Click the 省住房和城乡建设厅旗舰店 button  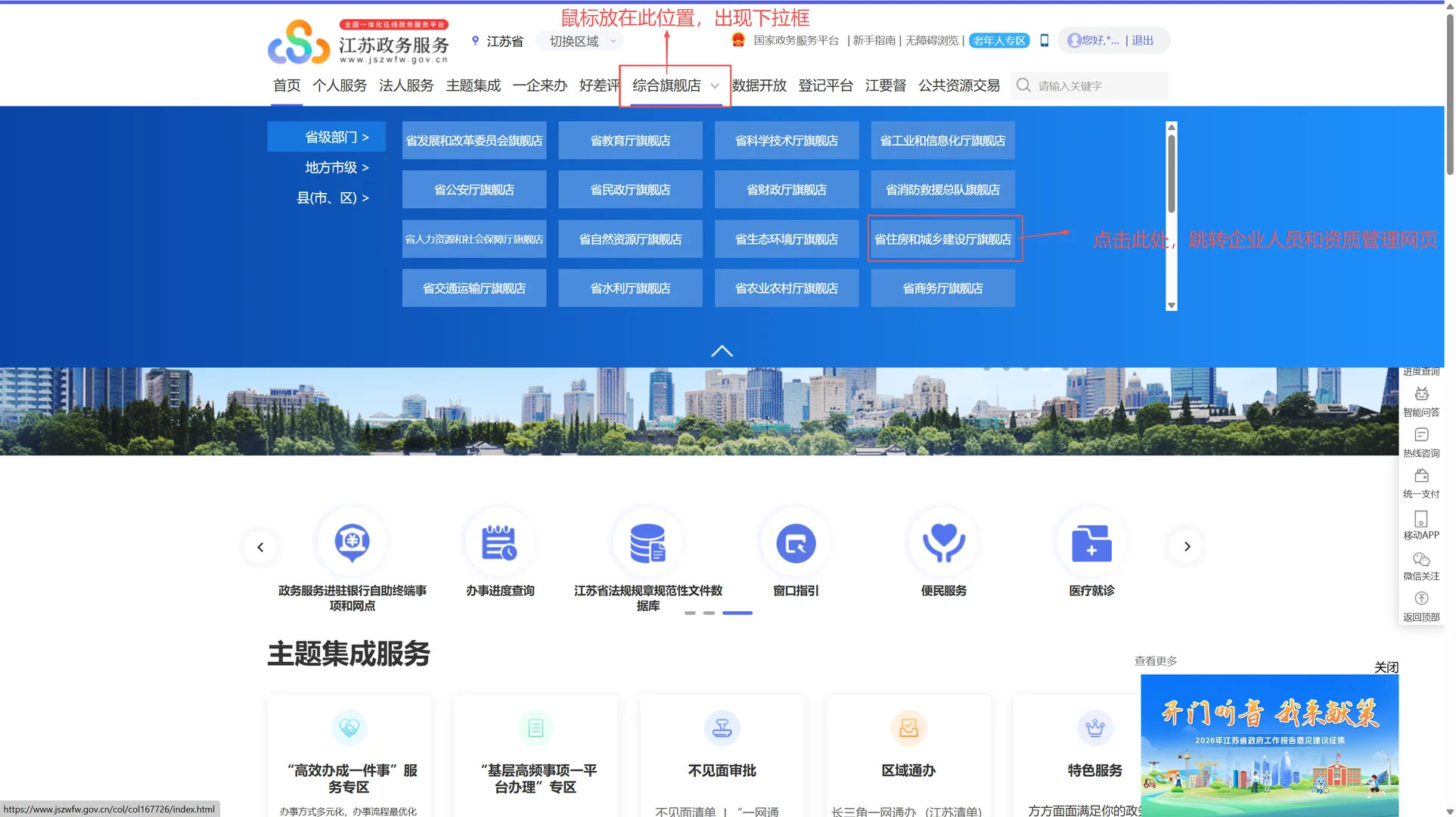click(943, 239)
